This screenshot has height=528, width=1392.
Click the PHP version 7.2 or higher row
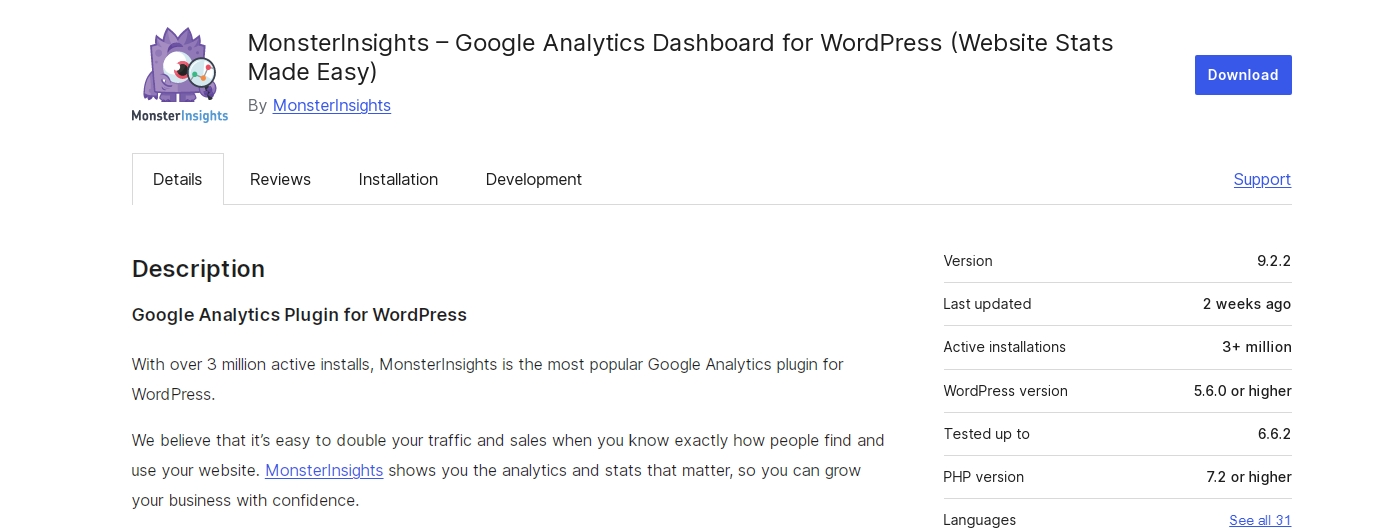[x=1117, y=477]
